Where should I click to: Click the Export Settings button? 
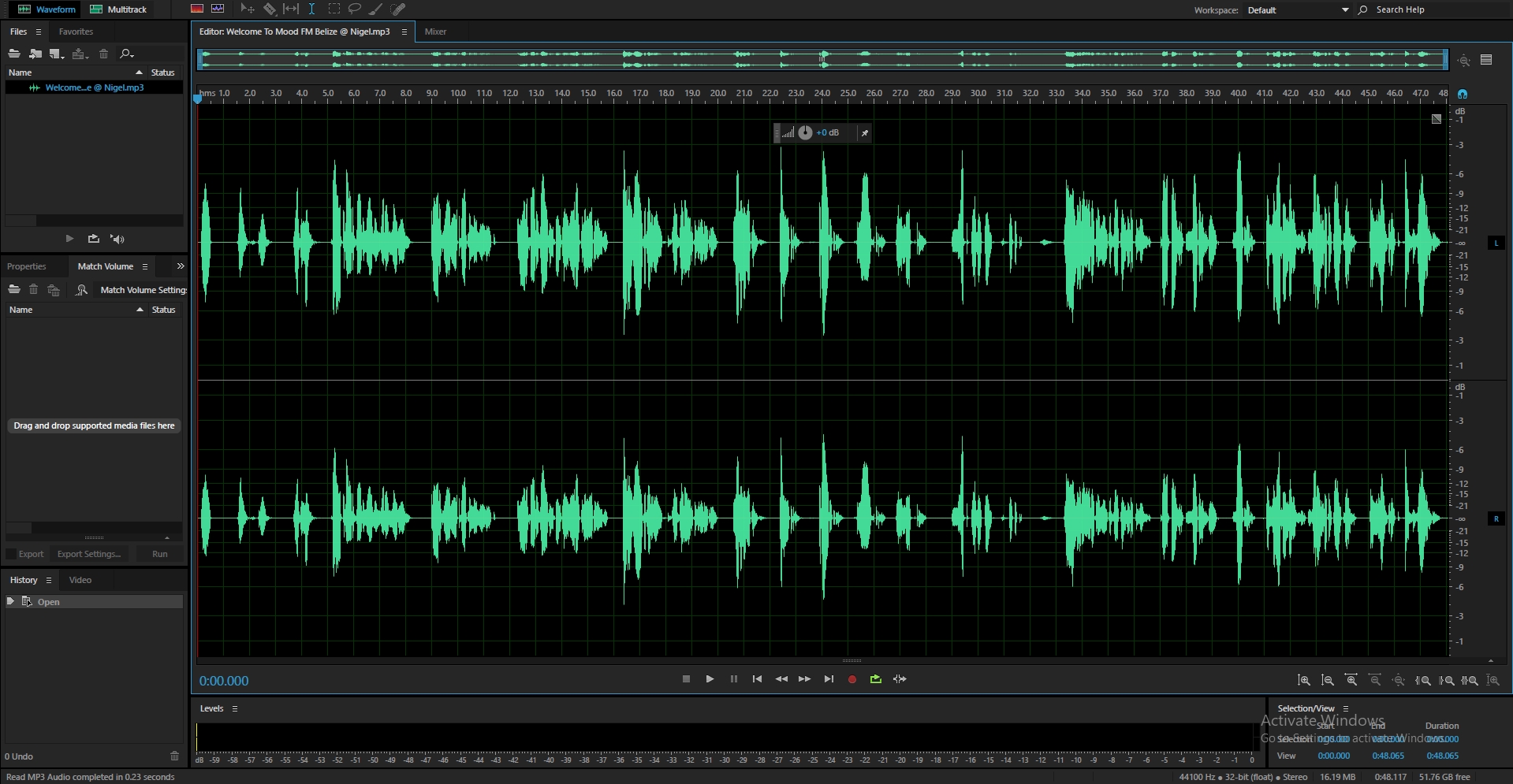pyautogui.click(x=89, y=554)
